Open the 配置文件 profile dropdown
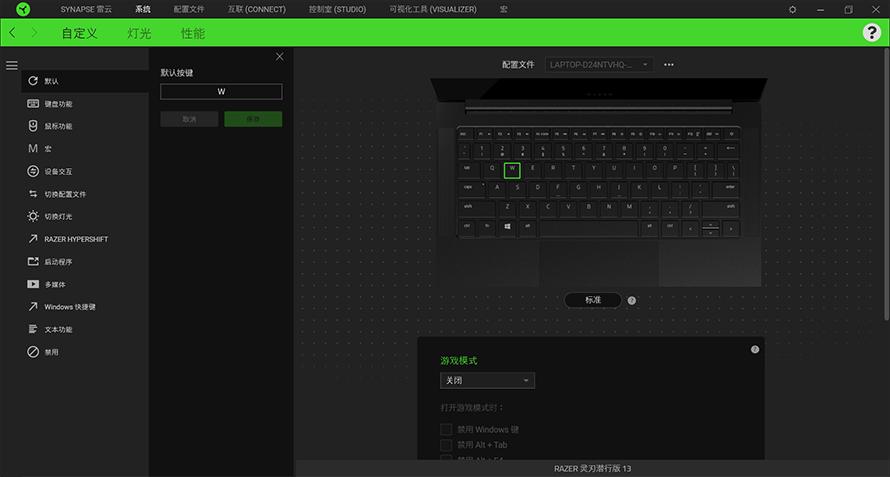This screenshot has height=477, width=890. [599, 65]
